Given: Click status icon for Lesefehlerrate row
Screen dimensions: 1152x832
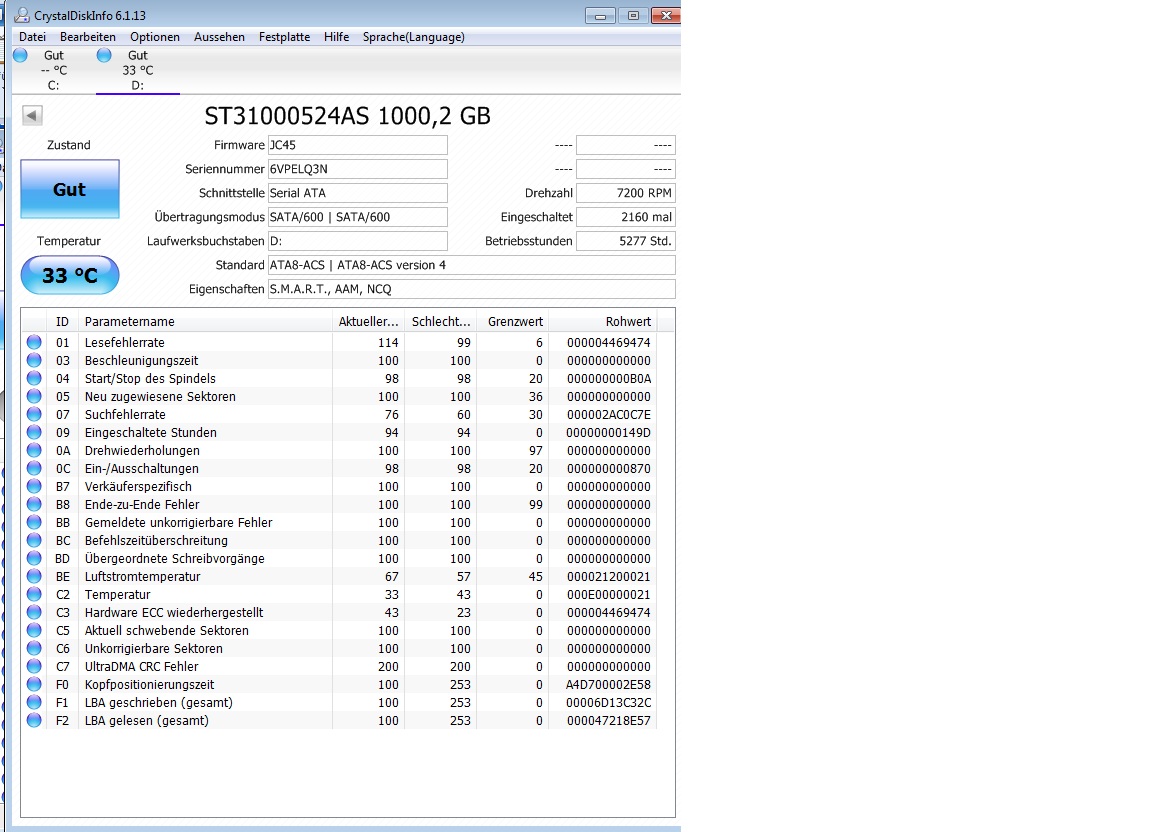Looking at the screenshot, I should [34, 342].
